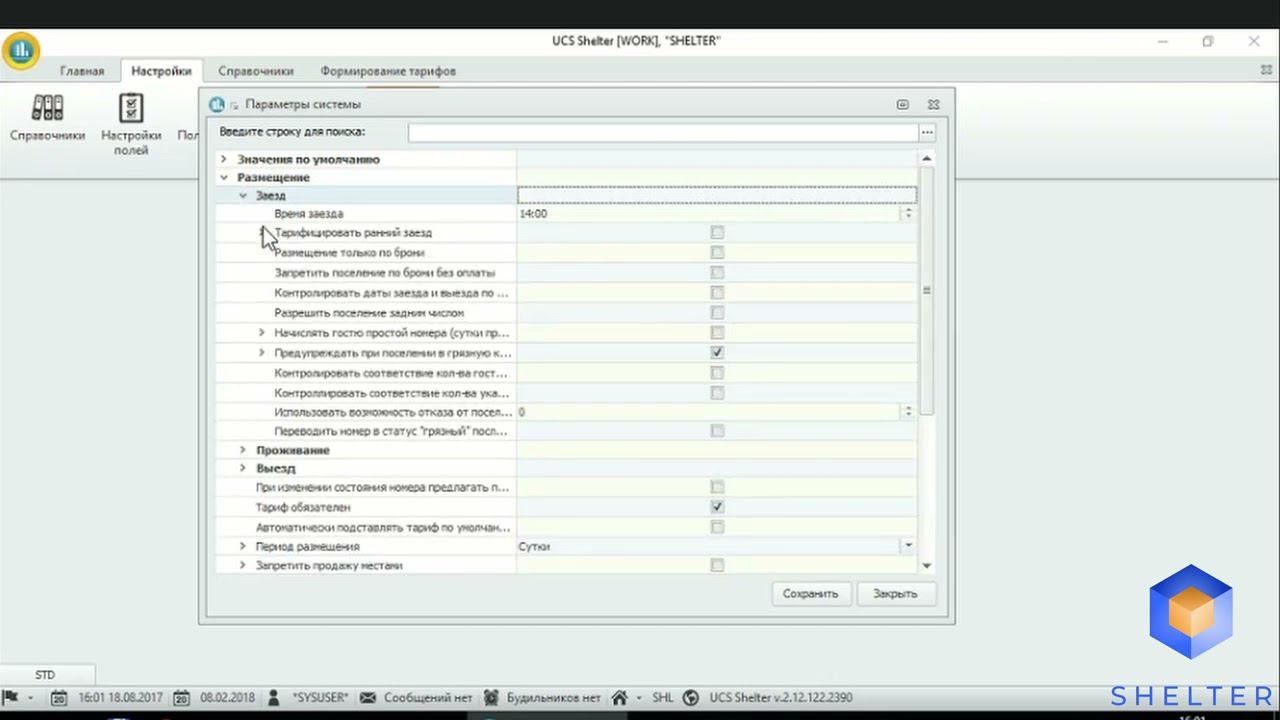Expand Предупреждать при поселении row
Screen dimensions: 1280x720
point(262,352)
